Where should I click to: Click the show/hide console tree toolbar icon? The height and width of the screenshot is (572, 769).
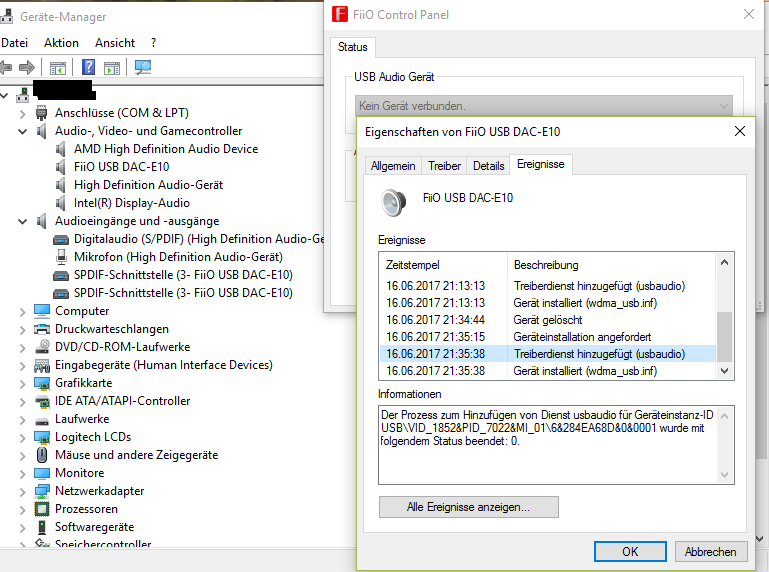coord(57,68)
